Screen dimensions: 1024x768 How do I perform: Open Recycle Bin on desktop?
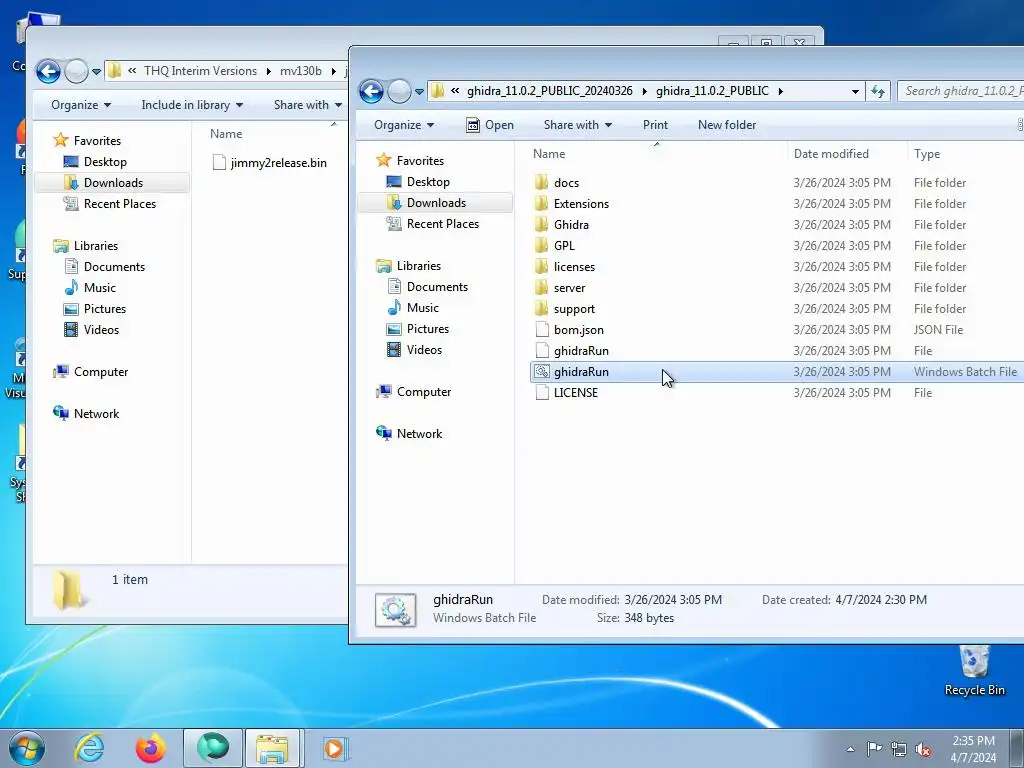point(974,670)
